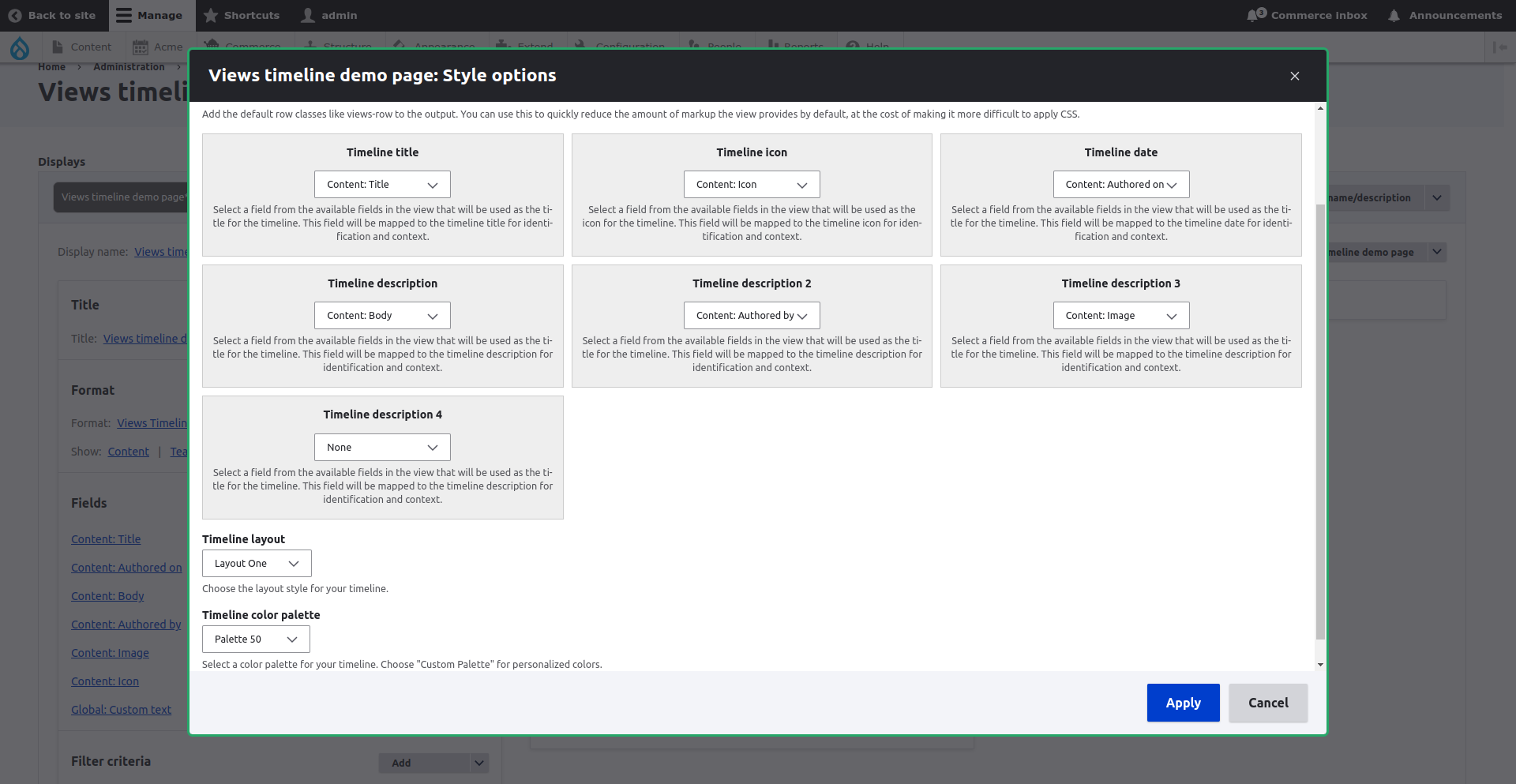This screenshot has width=1516, height=784.
Task: Click the Home breadcrumb link
Action: [51, 67]
